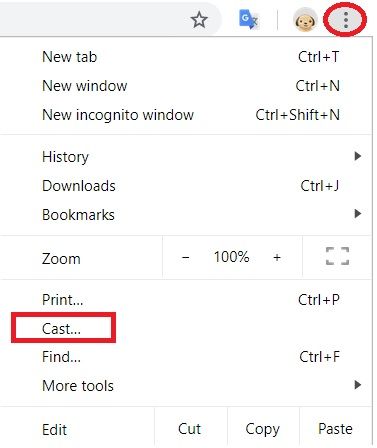The height and width of the screenshot is (448, 377).
Task: Zoom out with the minus button
Action: pyautogui.click(x=186, y=257)
